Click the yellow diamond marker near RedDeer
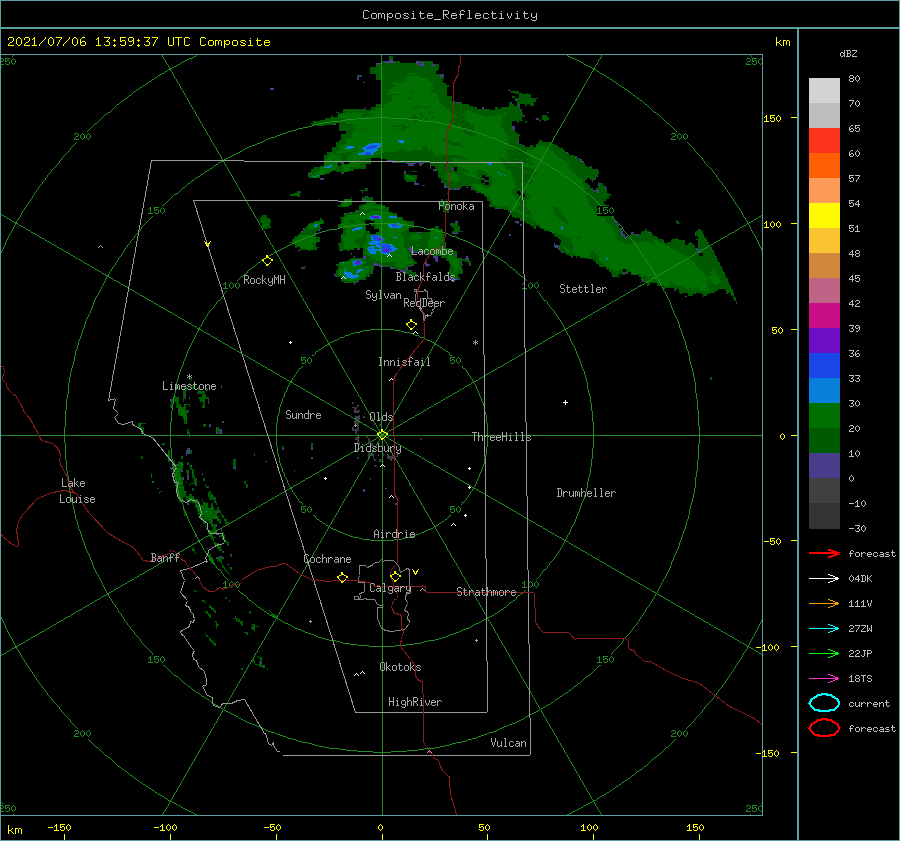 pos(411,325)
